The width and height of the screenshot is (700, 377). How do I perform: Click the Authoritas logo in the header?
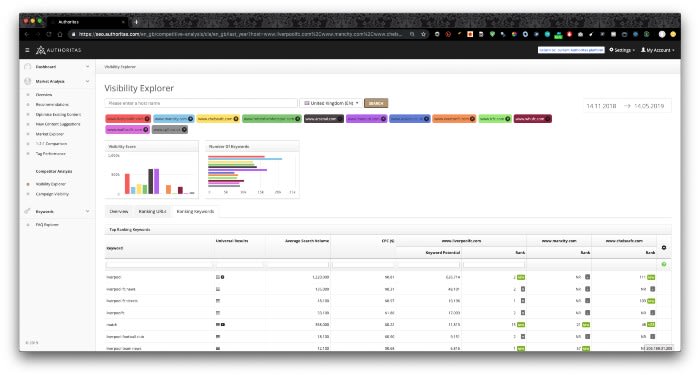click(58, 50)
